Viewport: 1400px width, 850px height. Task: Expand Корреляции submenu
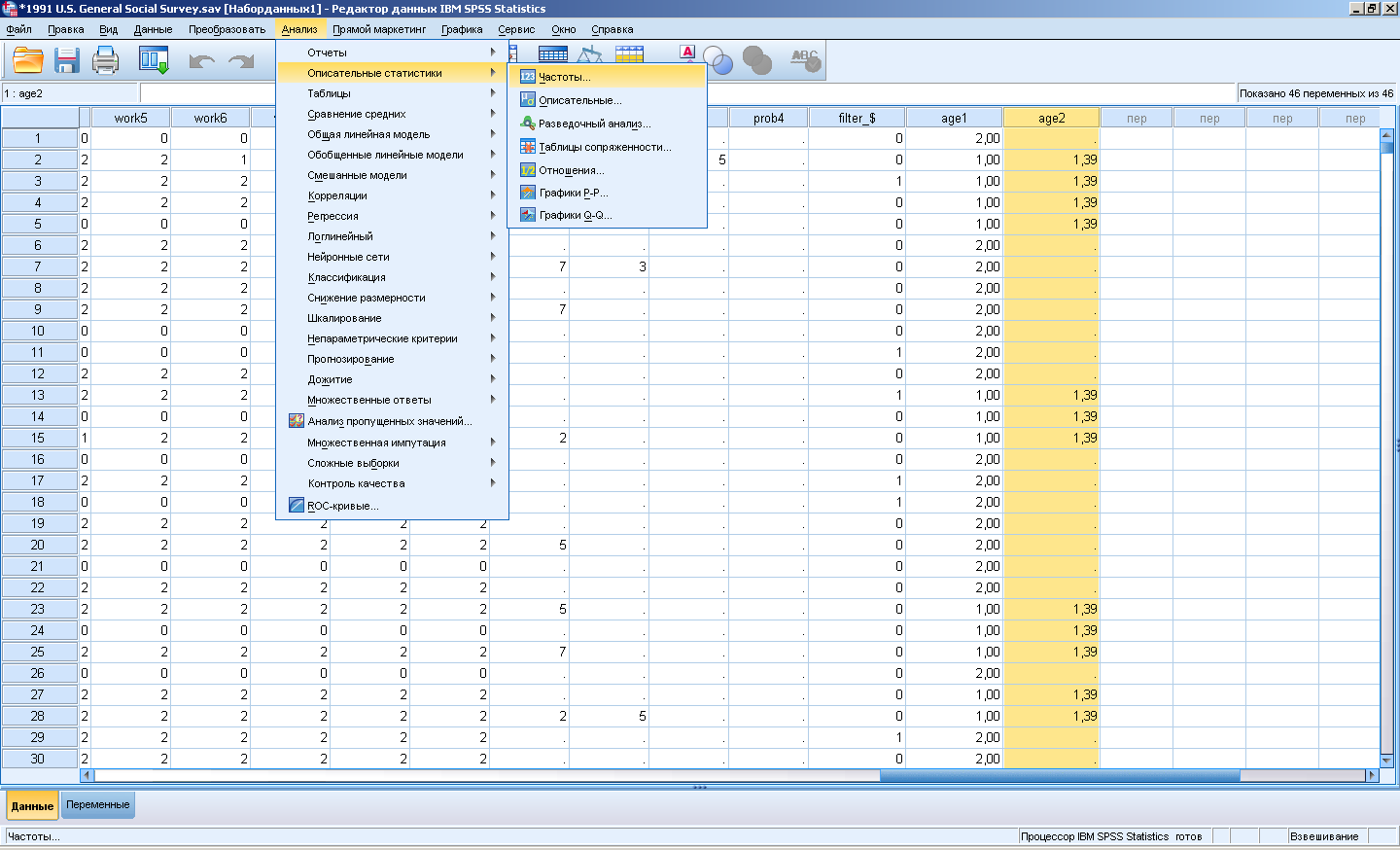click(392, 195)
